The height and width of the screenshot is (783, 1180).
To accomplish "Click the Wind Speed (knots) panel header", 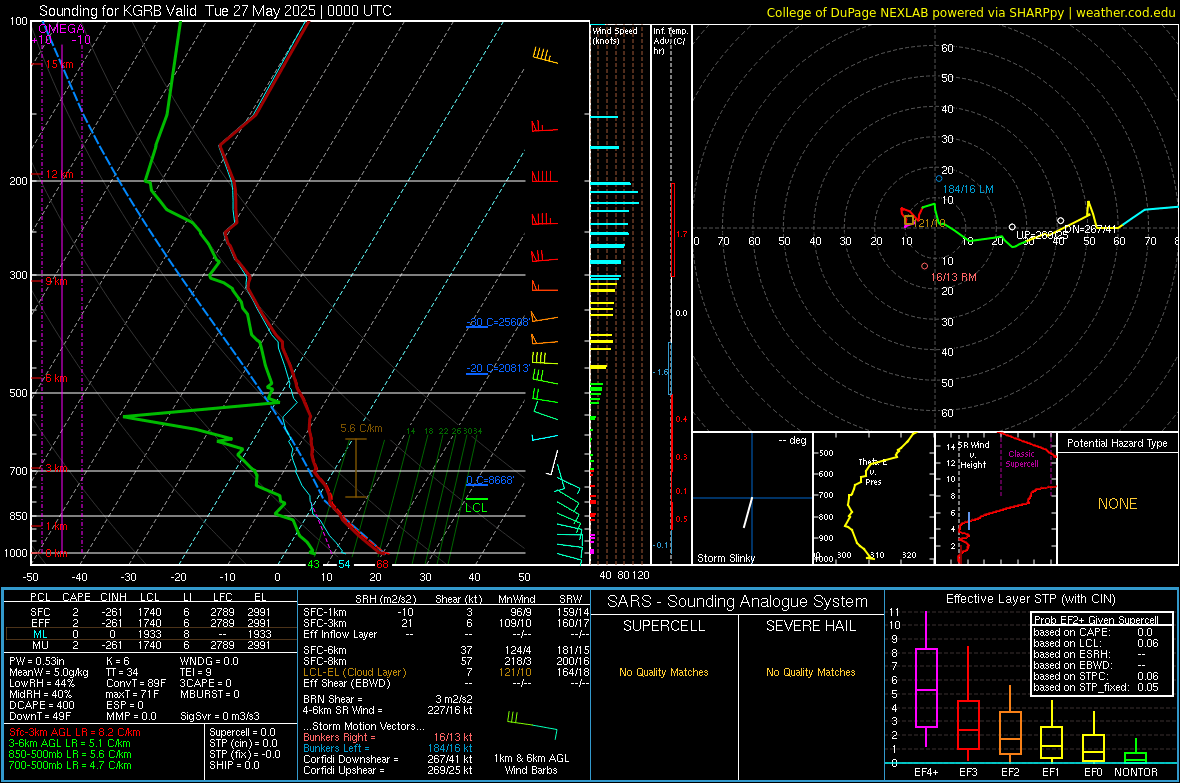I will click(615, 35).
